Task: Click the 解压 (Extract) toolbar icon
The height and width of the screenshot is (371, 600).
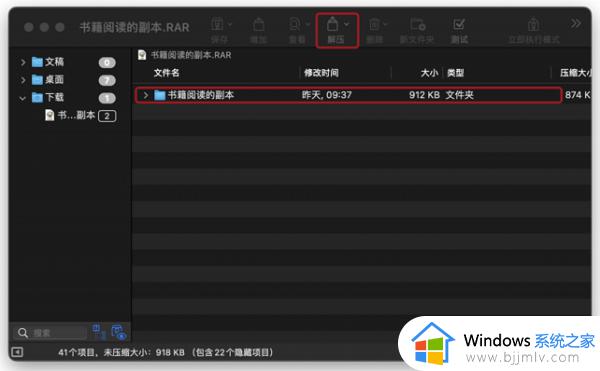Action: click(333, 24)
